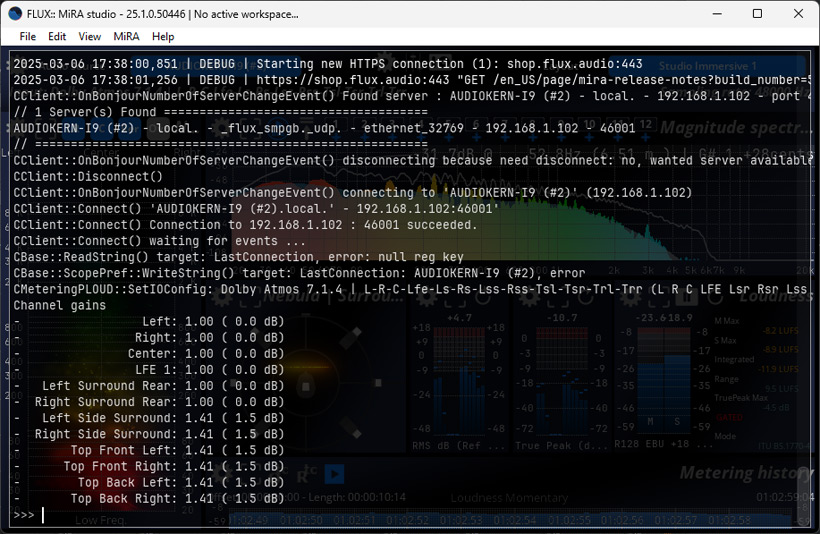Open the View menu
820x534 pixels.
point(89,37)
